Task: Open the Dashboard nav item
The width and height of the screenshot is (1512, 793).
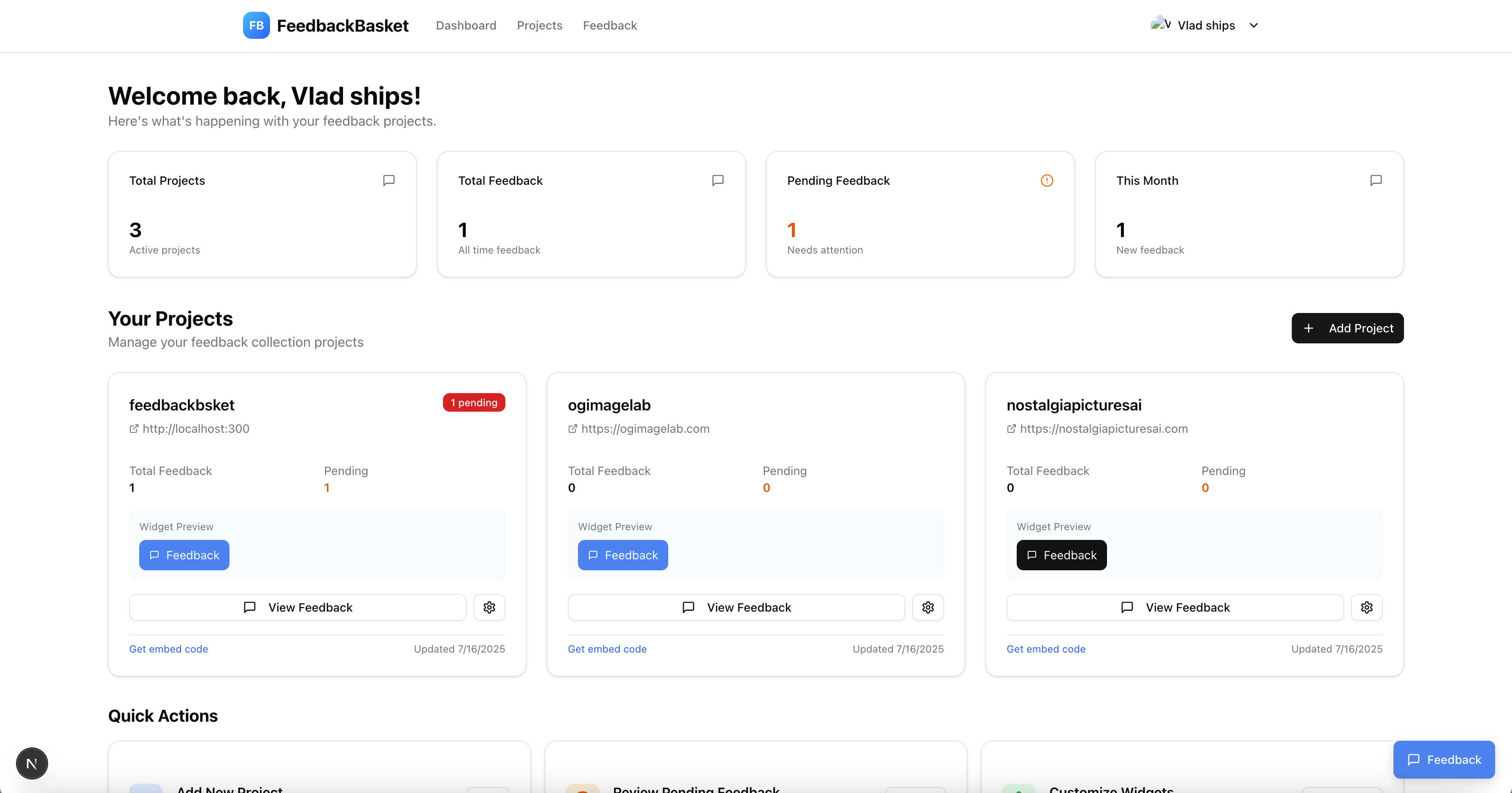Action: click(465, 25)
